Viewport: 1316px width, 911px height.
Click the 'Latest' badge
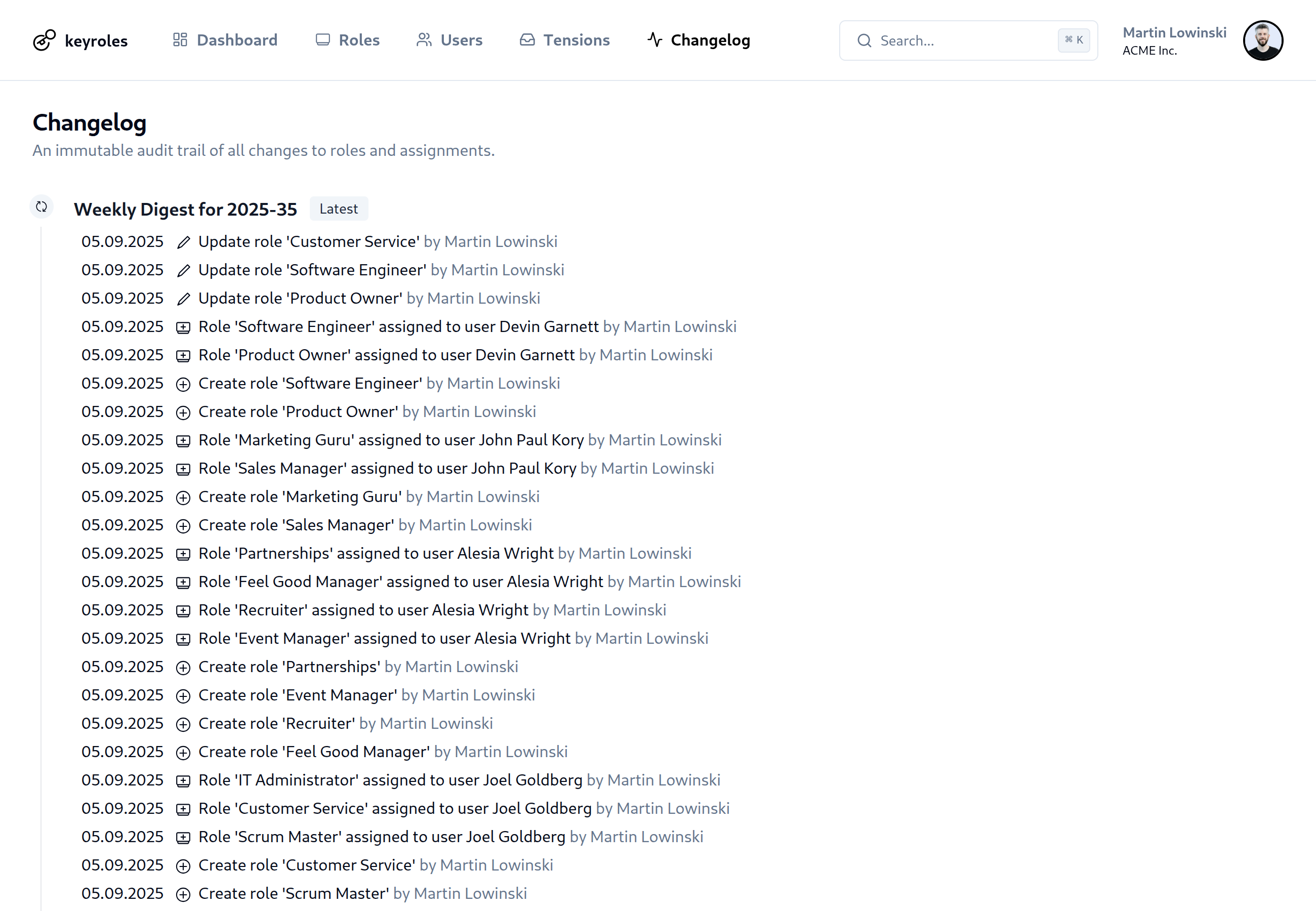339,209
